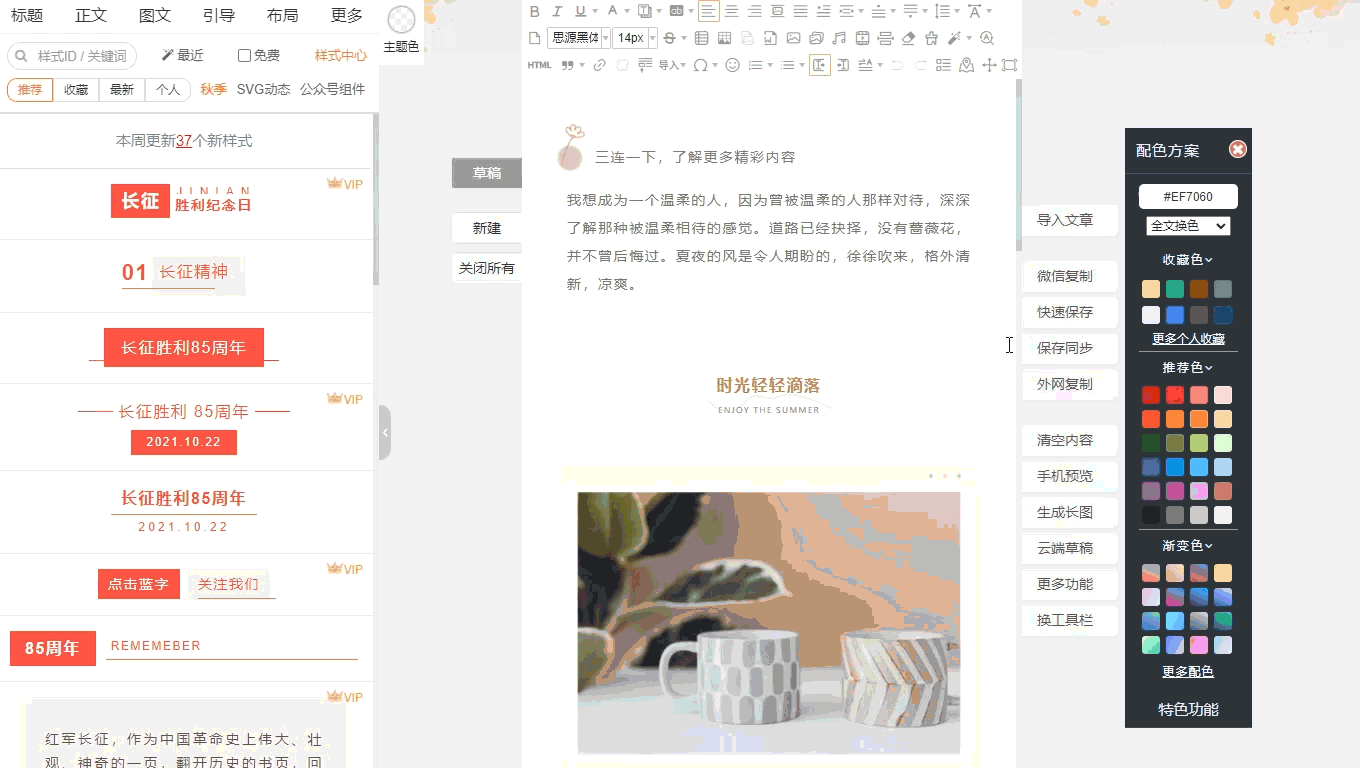Image resolution: width=1360 pixels, height=768 pixels.
Task: Open the 布局 style tab
Action: (283, 16)
